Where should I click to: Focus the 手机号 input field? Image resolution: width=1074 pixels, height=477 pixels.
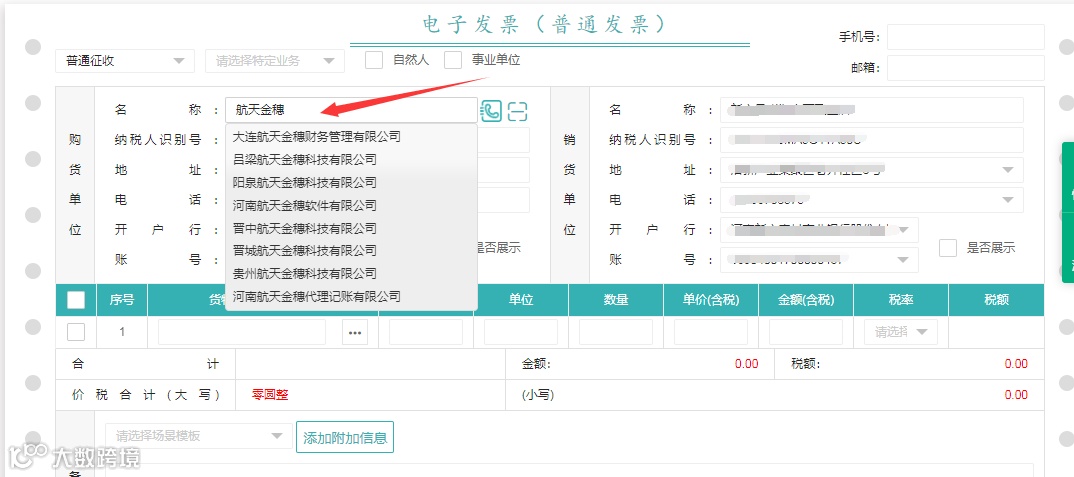click(x=966, y=37)
